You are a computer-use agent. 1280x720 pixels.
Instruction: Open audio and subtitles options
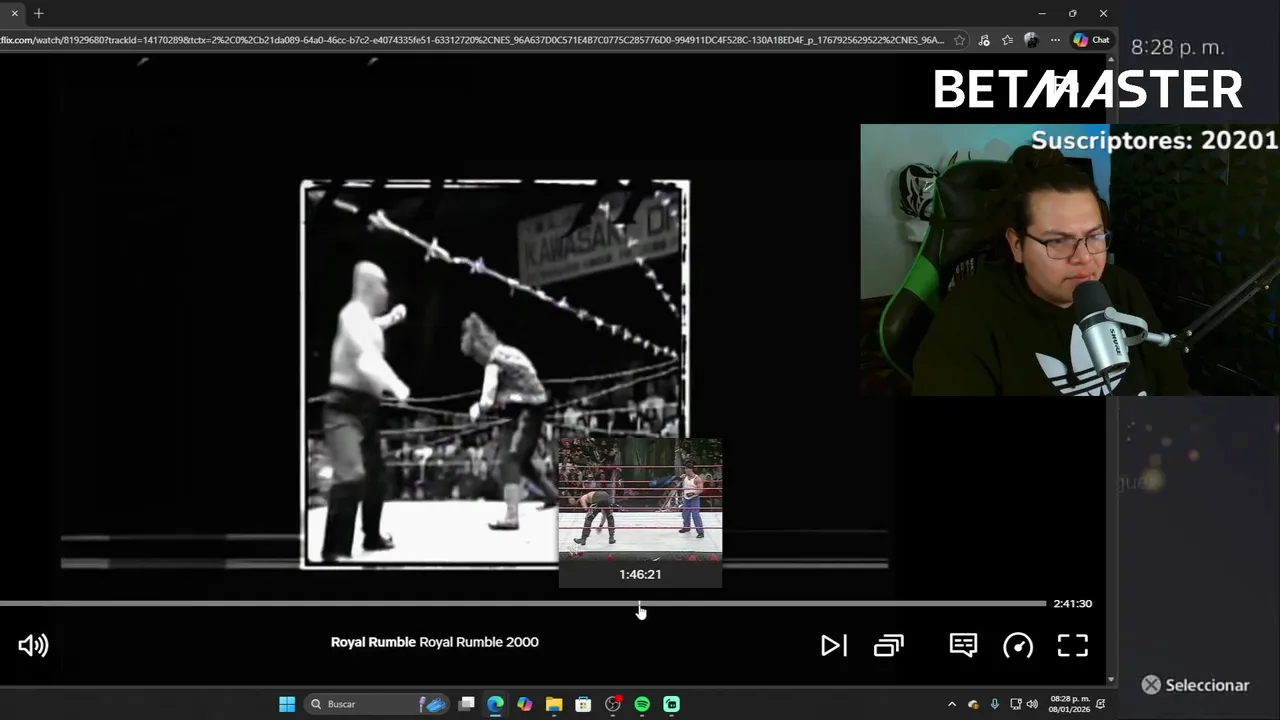pyautogui.click(x=963, y=645)
